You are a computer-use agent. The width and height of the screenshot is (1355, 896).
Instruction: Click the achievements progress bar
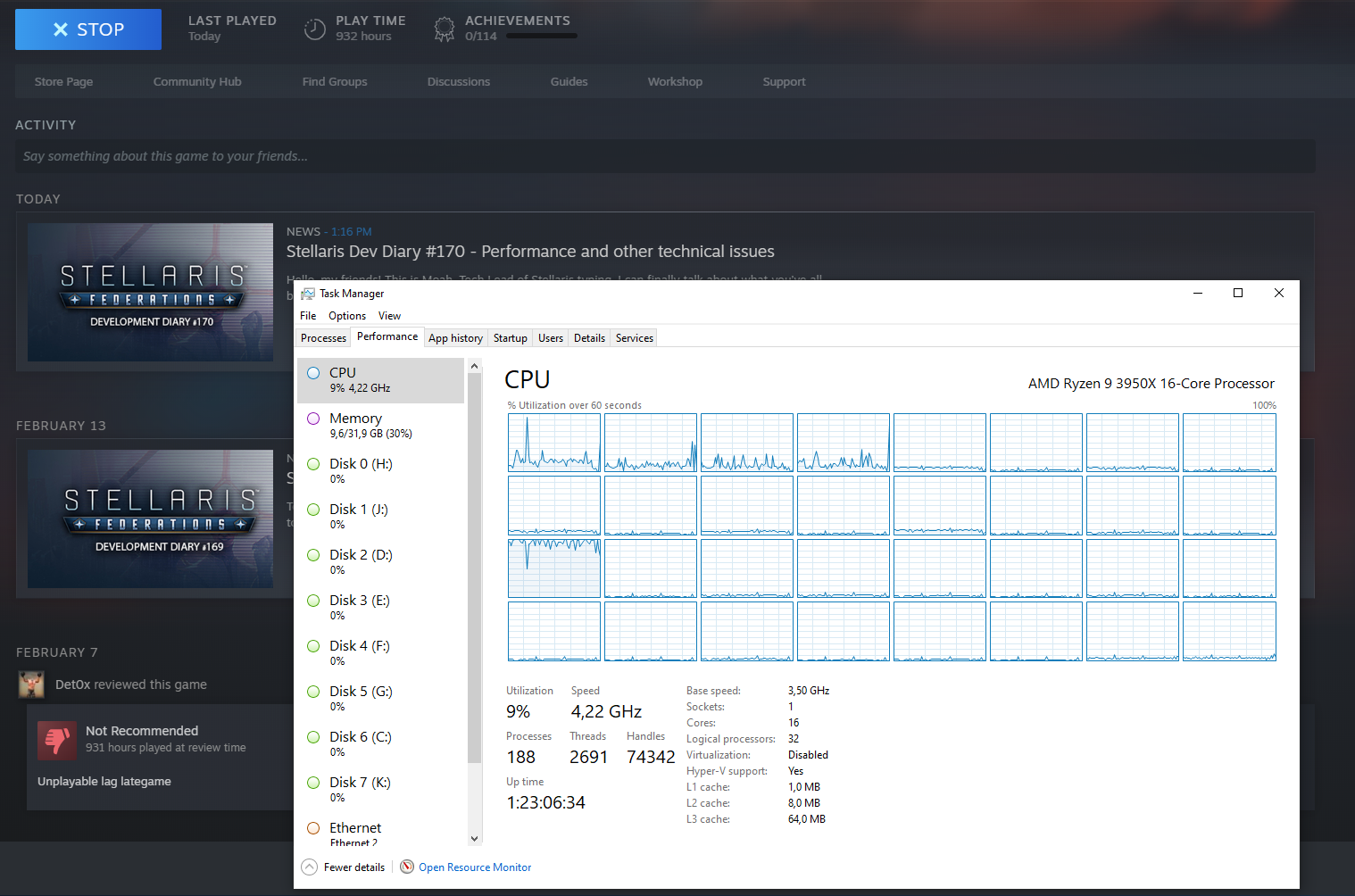point(542,37)
